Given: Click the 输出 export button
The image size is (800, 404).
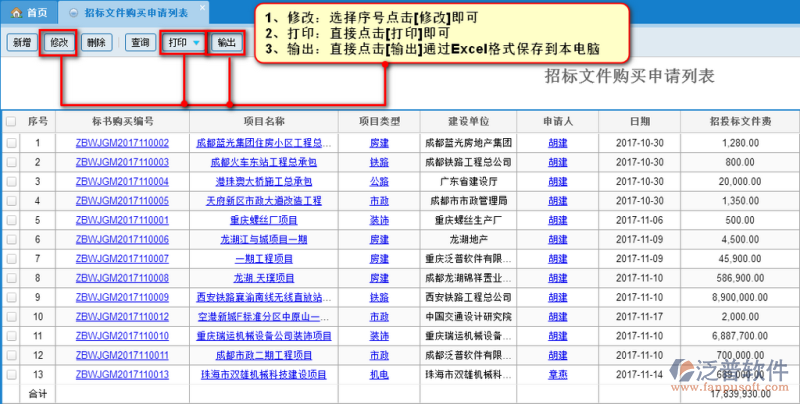Looking at the screenshot, I should click(x=227, y=43).
